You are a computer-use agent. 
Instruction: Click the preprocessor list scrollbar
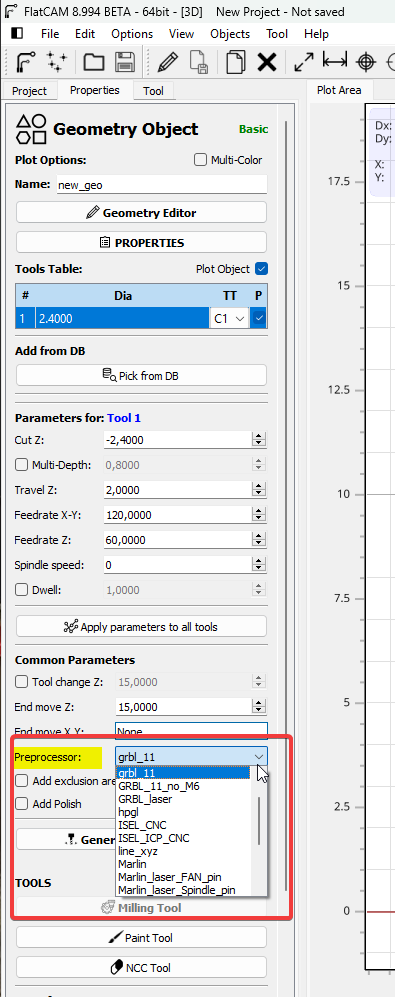click(x=259, y=821)
